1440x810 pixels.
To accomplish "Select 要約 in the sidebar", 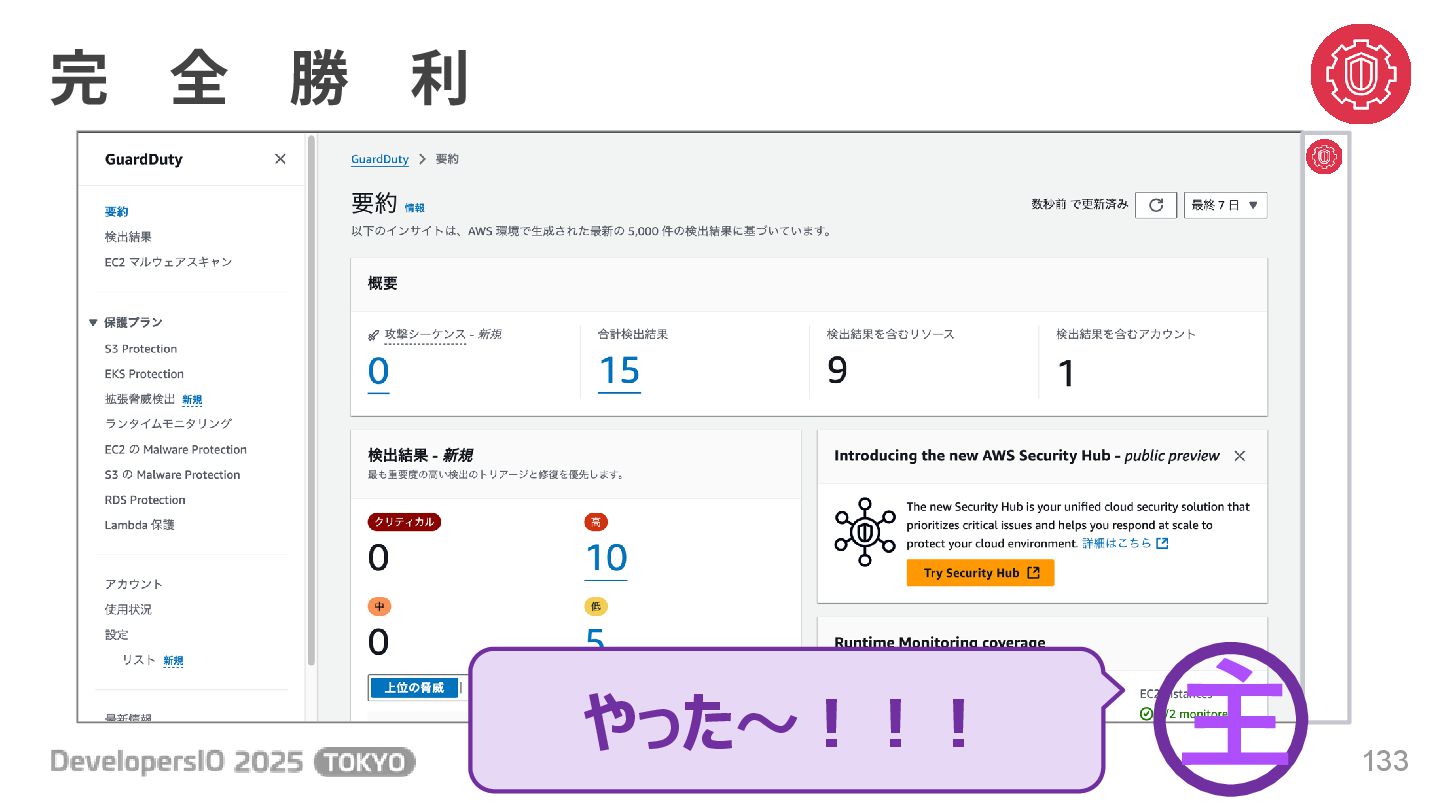I will [x=116, y=212].
